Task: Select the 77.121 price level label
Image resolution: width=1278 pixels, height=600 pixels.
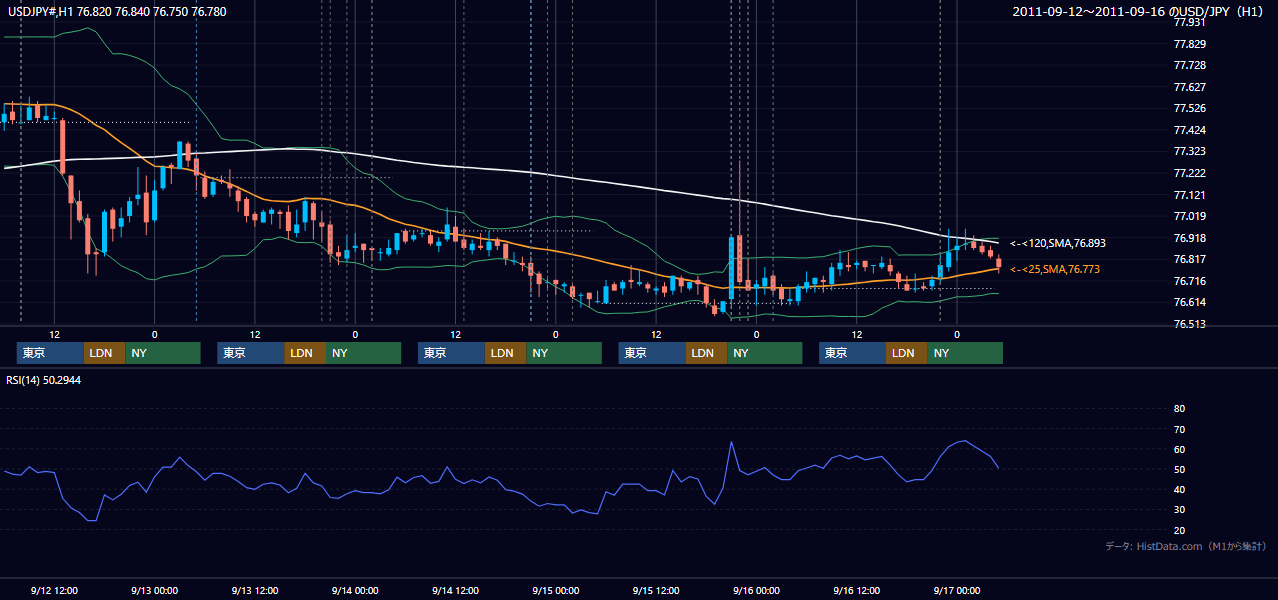Action: click(x=1190, y=195)
